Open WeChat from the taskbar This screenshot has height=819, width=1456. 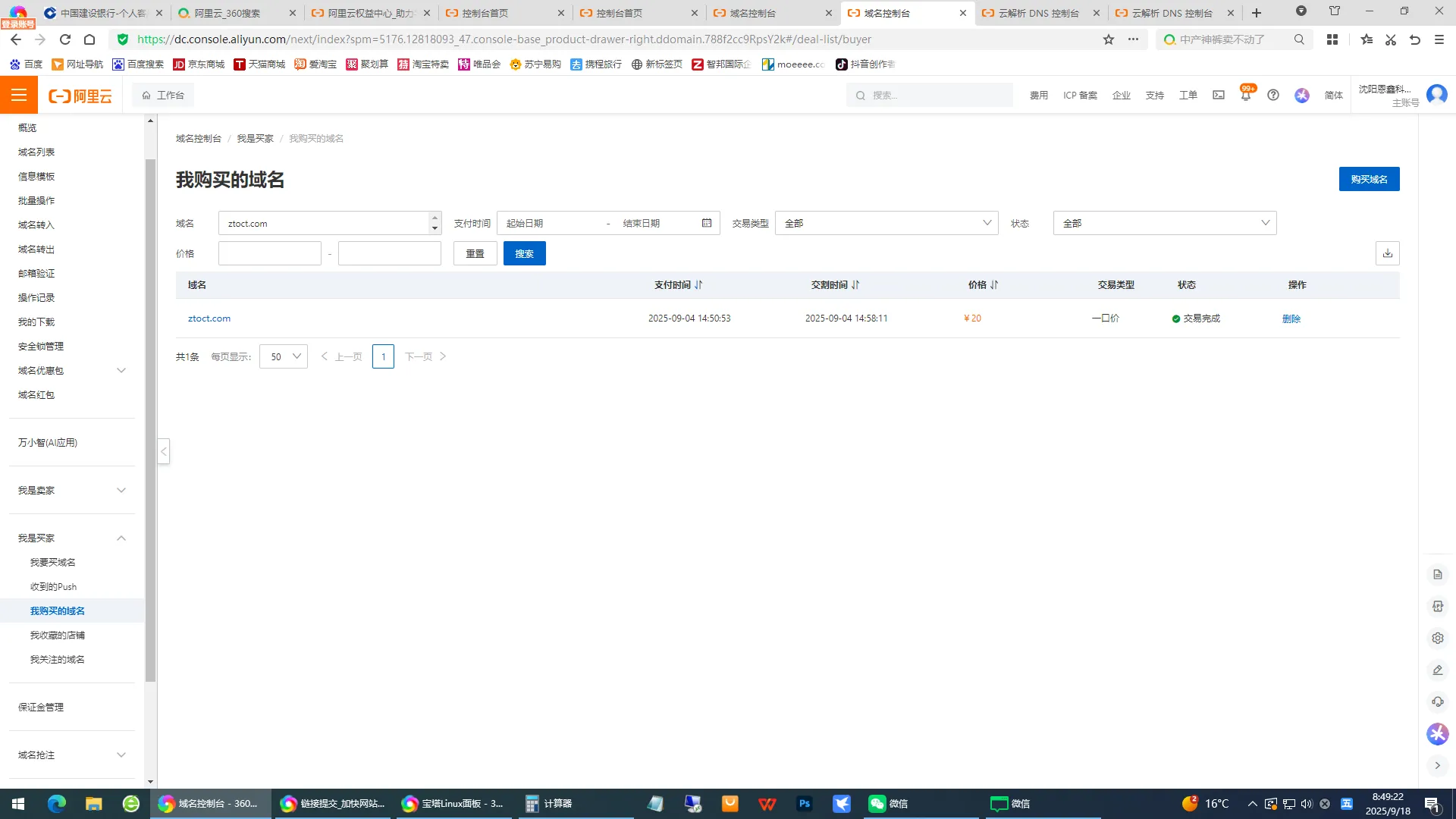[x=887, y=804]
